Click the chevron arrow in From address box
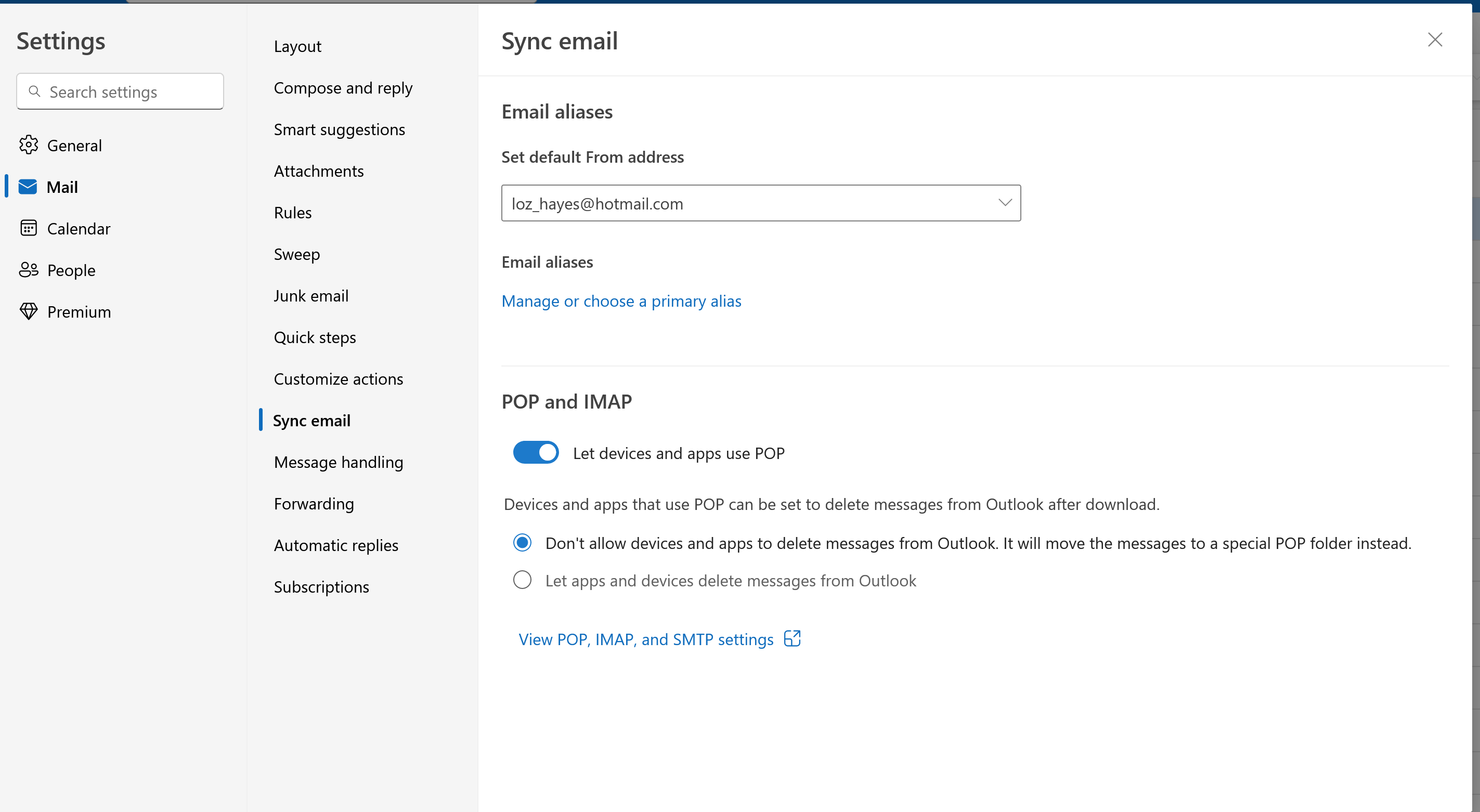The width and height of the screenshot is (1480, 812). click(1004, 203)
